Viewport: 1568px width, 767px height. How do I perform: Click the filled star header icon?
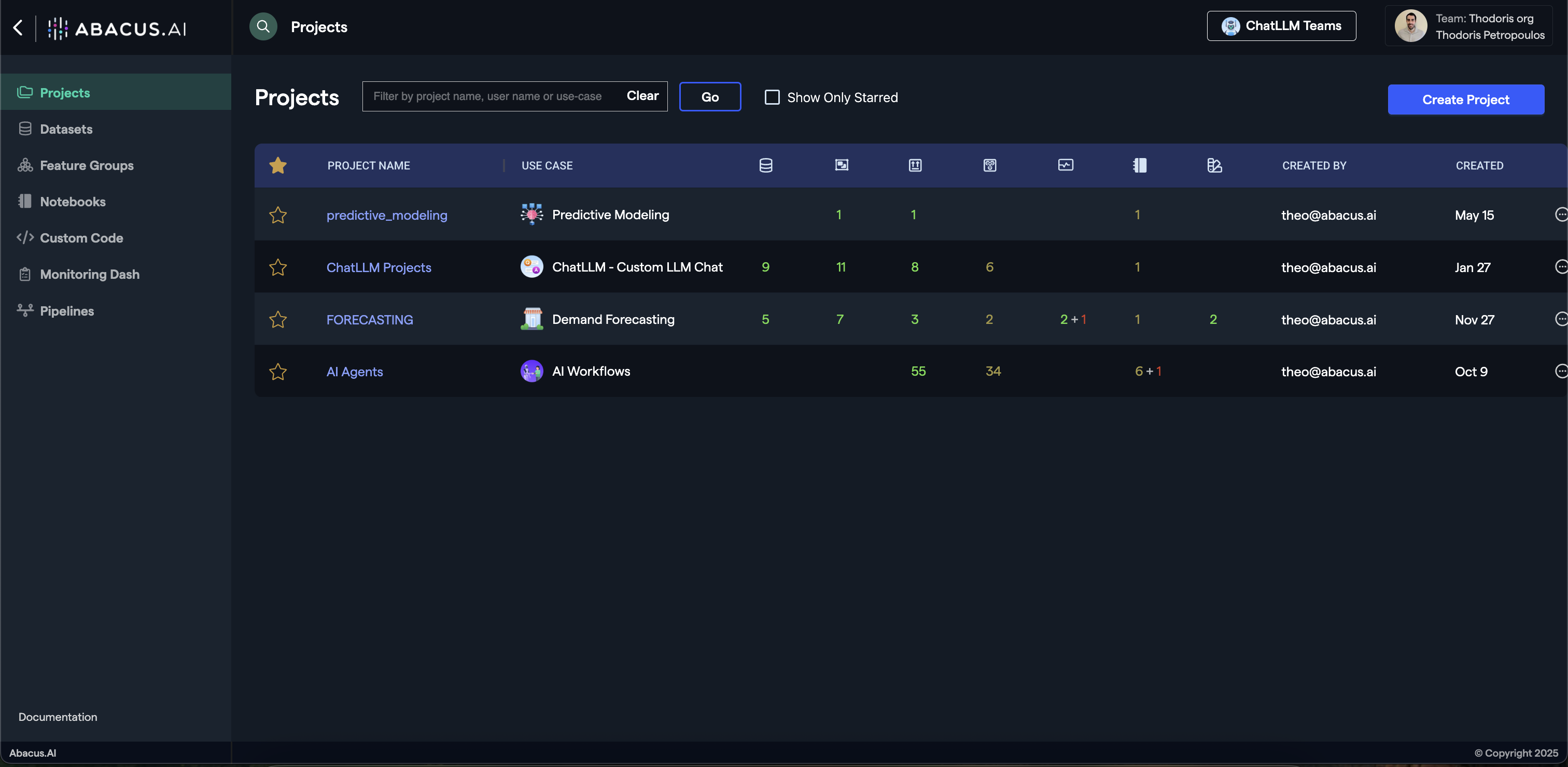tap(278, 165)
